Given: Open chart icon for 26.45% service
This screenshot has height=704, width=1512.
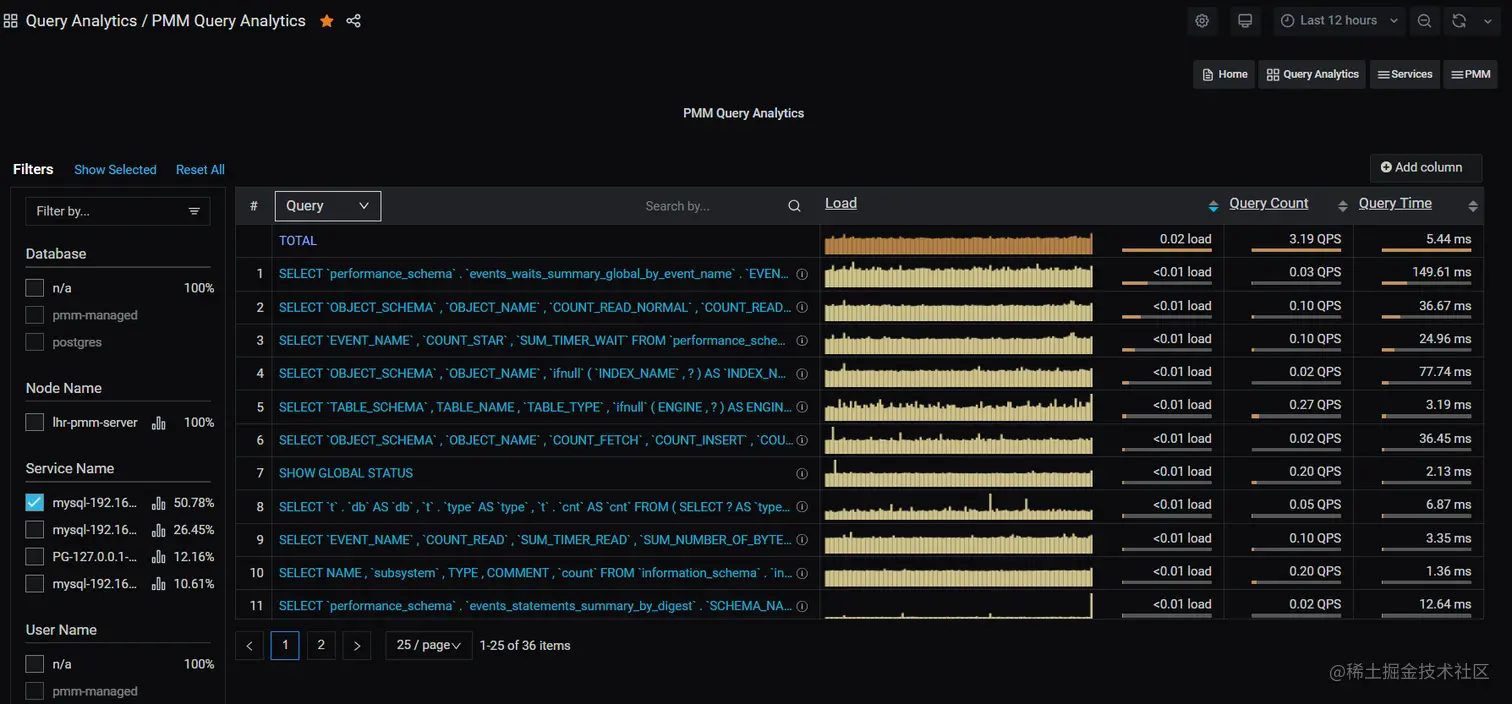Looking at the screenshot, I should [x=159, y=530].
